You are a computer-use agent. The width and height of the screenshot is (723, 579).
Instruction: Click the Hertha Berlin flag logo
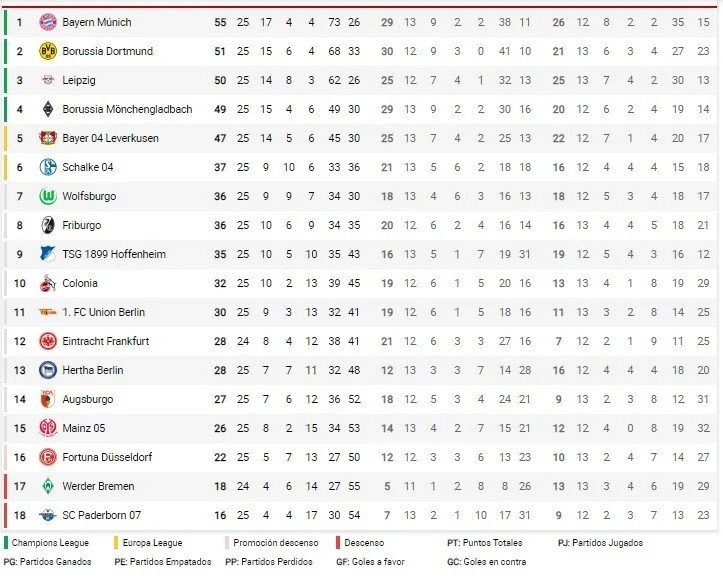tap(48, 370)
